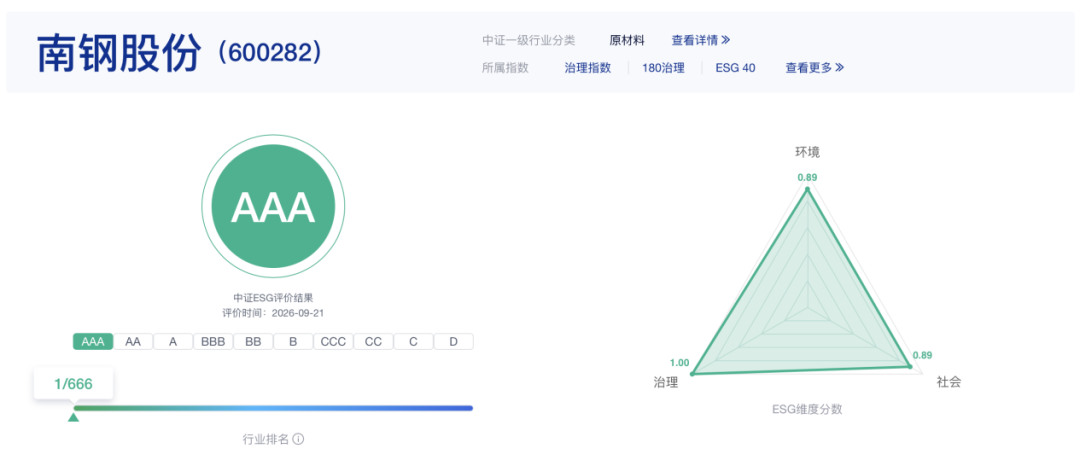This screenshot has height=460, width=1080.
Task: Select the CC rating box
Action: pos(373,342)
